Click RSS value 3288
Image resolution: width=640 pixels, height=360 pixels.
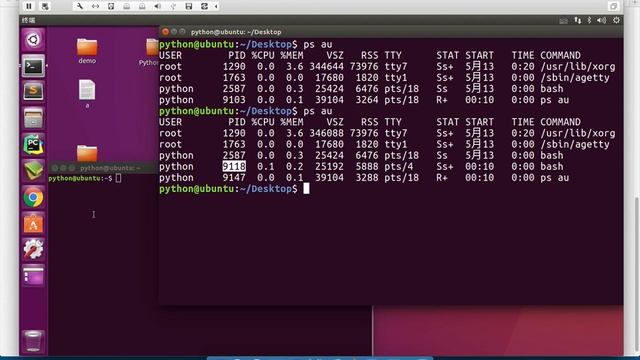coord(367,178)
